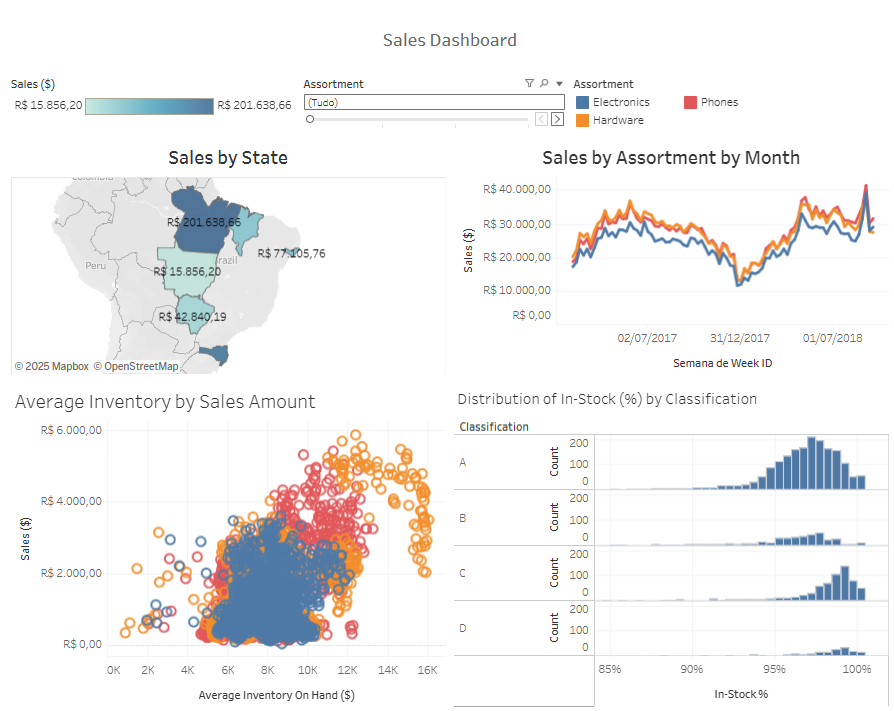Click the Assortment slider handle
This screenshot has width=894, height=711.
point(310,119)
